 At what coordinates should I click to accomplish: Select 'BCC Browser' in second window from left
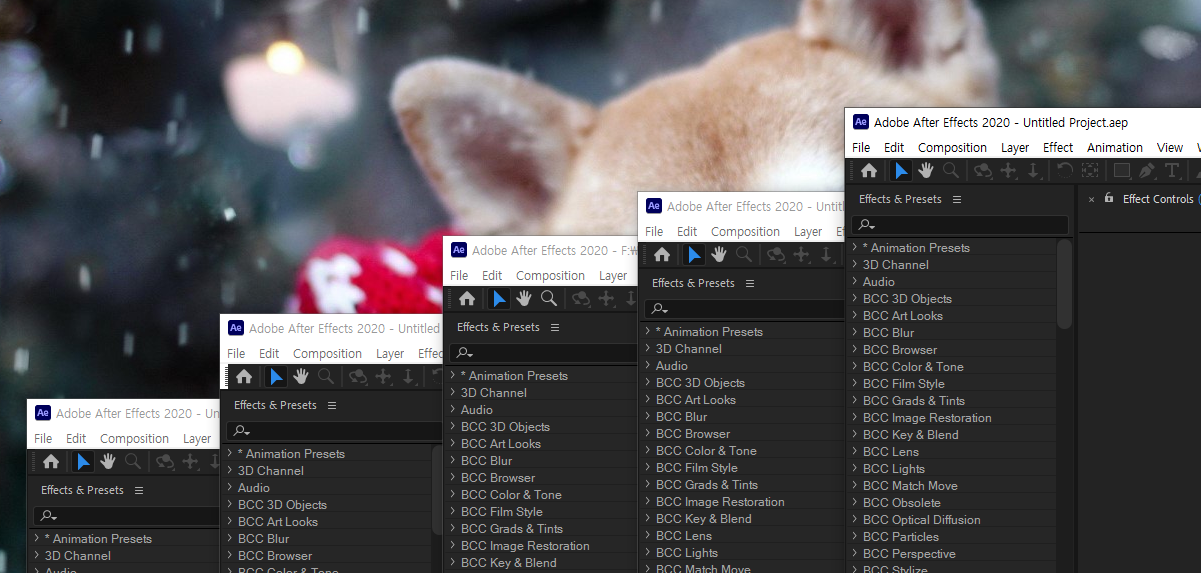tap(275, 556)
